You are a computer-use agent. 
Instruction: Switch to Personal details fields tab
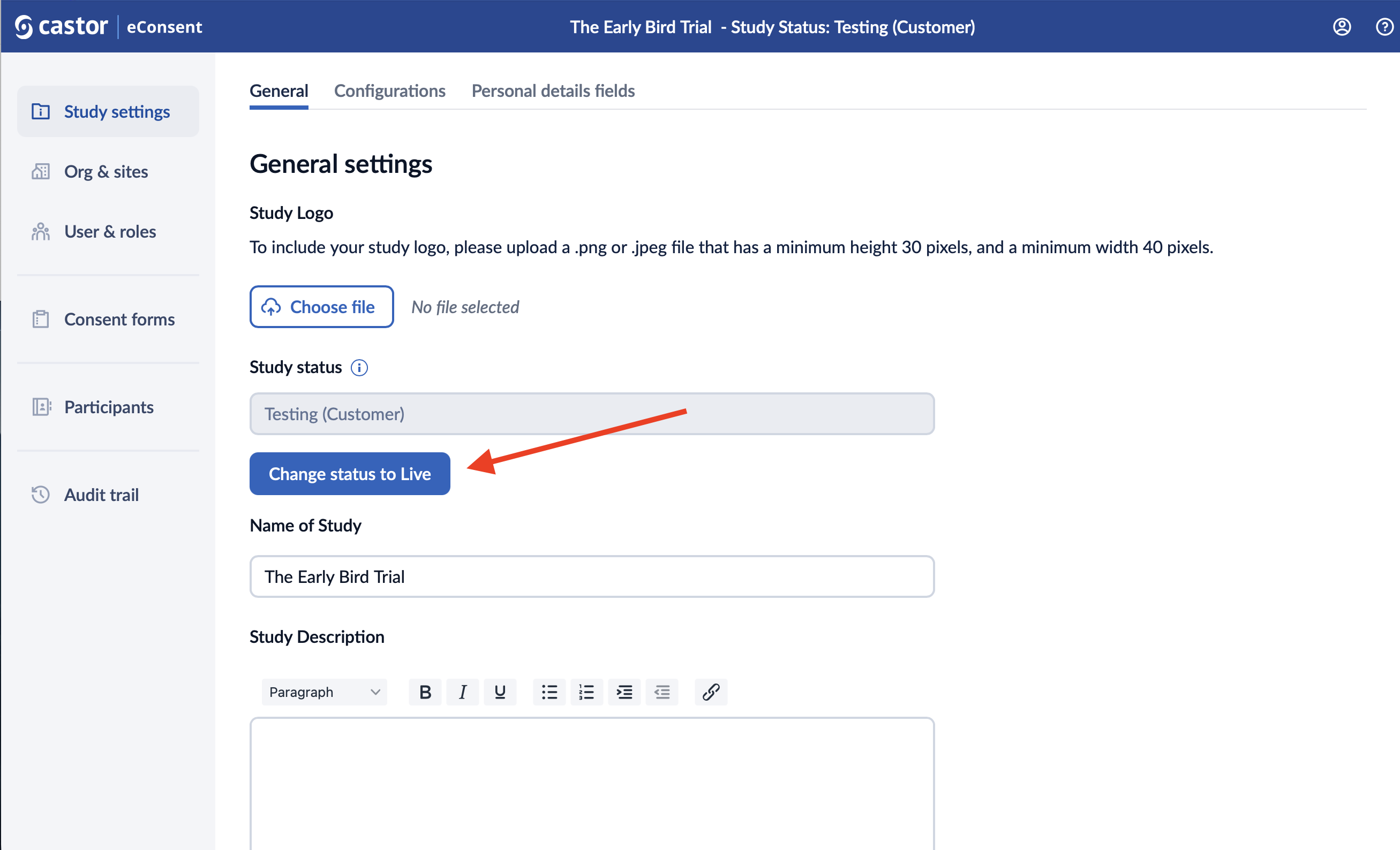pyautogui.click(x=553, y=91)
